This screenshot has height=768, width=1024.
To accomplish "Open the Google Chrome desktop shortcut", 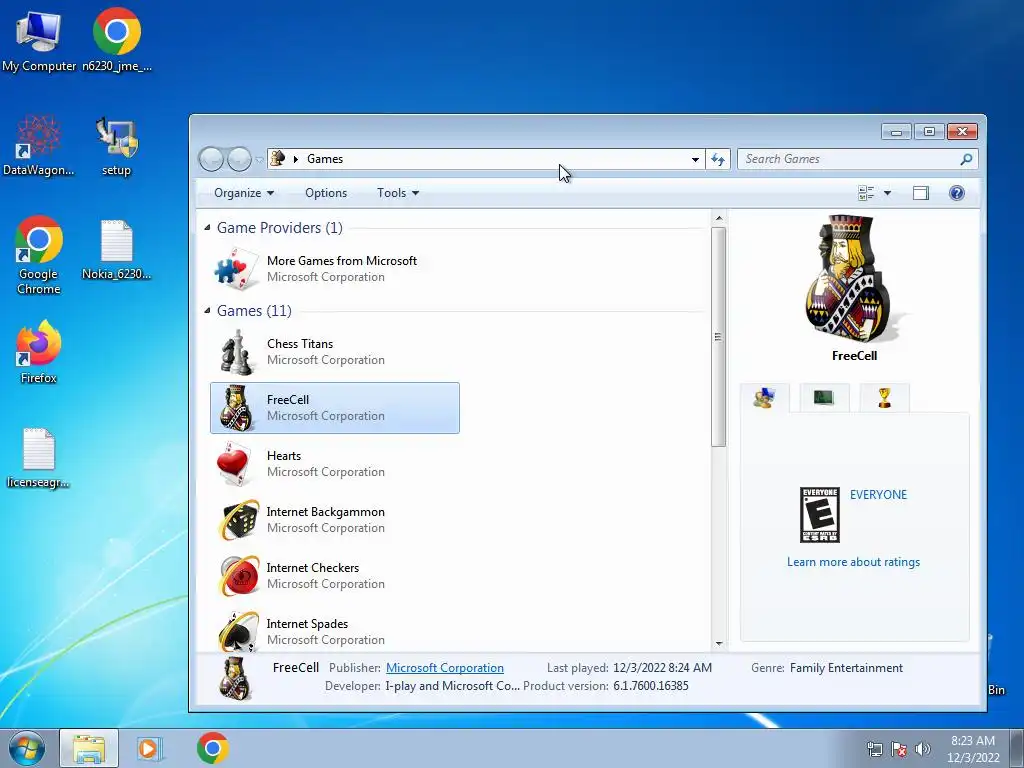I will 39,255.
